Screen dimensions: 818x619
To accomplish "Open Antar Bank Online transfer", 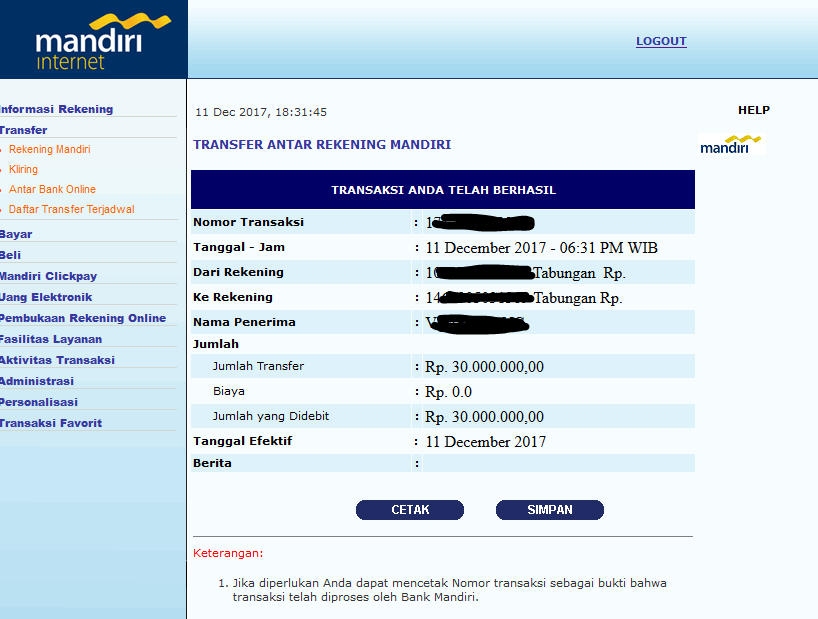I will click(x=53, y=190).
